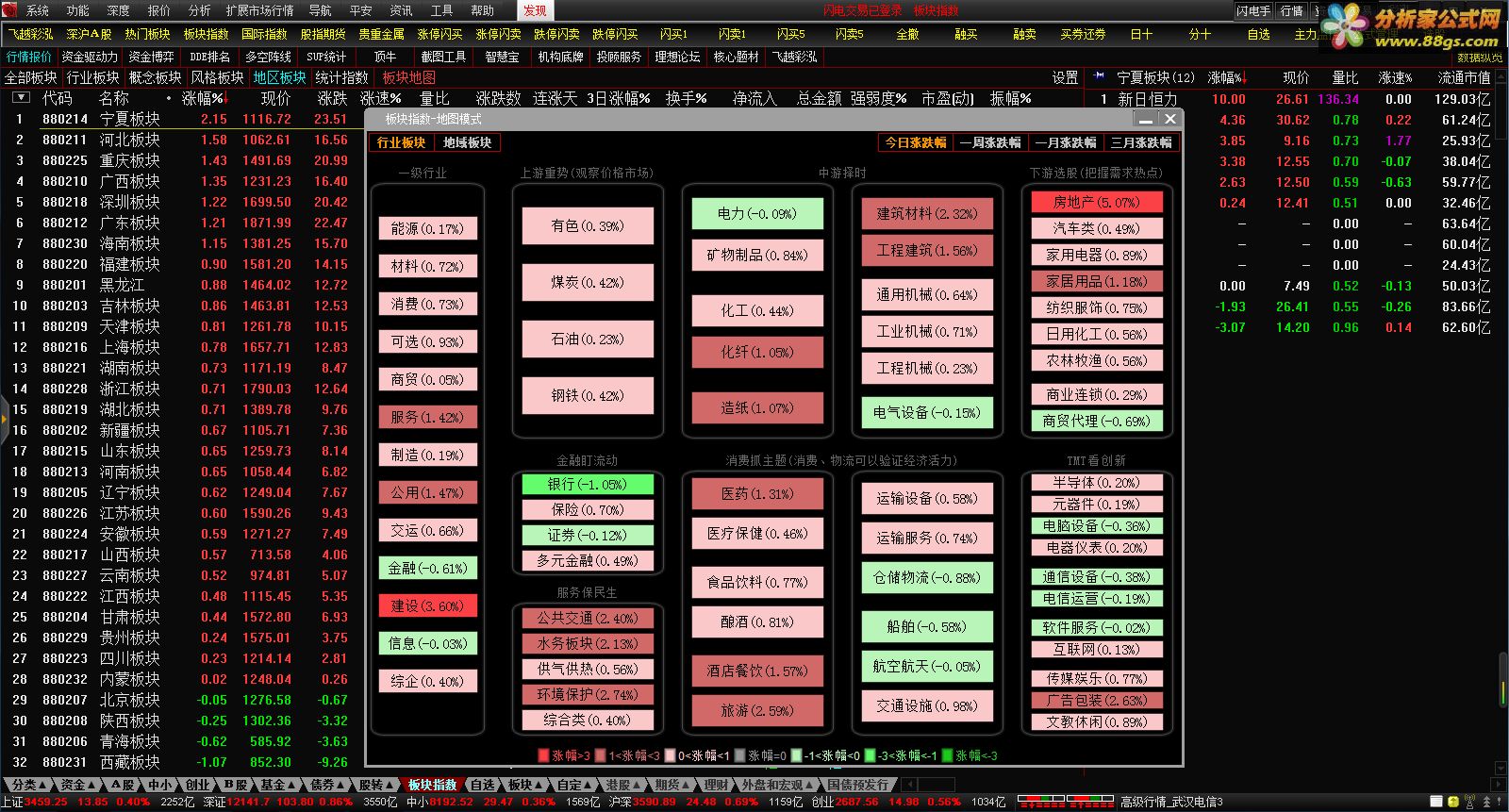This screenshot has height=812, width=1509.
Task: Select the 西藏板块 row
Action: 183,762
